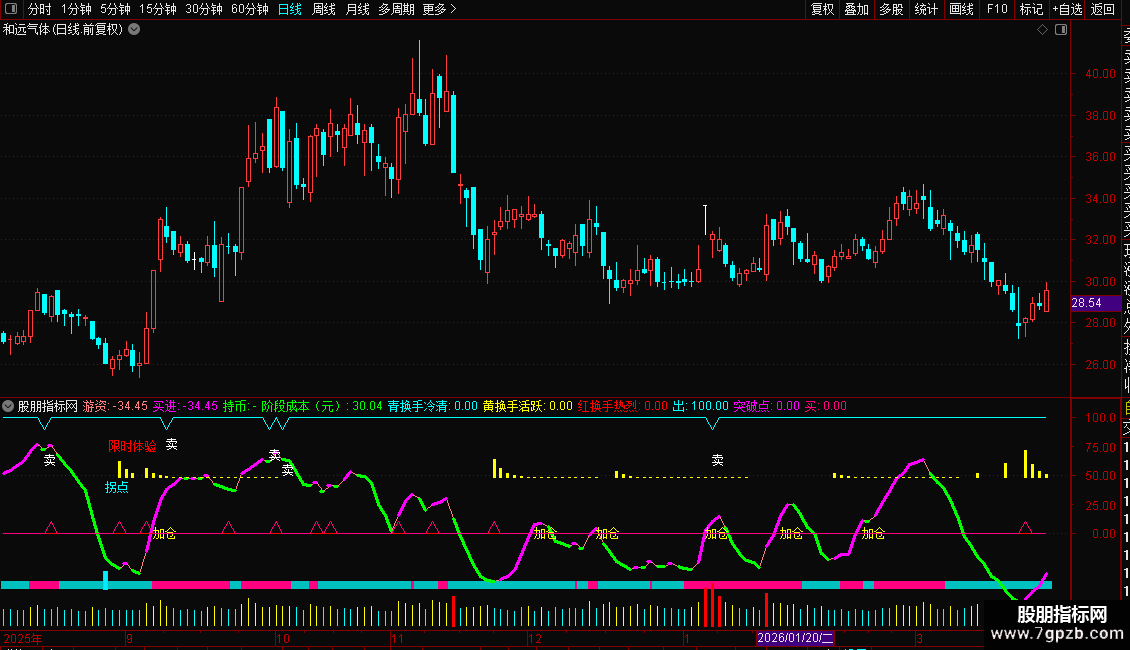Click the 40.00 price axis label
Viewport: 1130px width, 650px height.
pyautogui.click(x=1100, y=74)
